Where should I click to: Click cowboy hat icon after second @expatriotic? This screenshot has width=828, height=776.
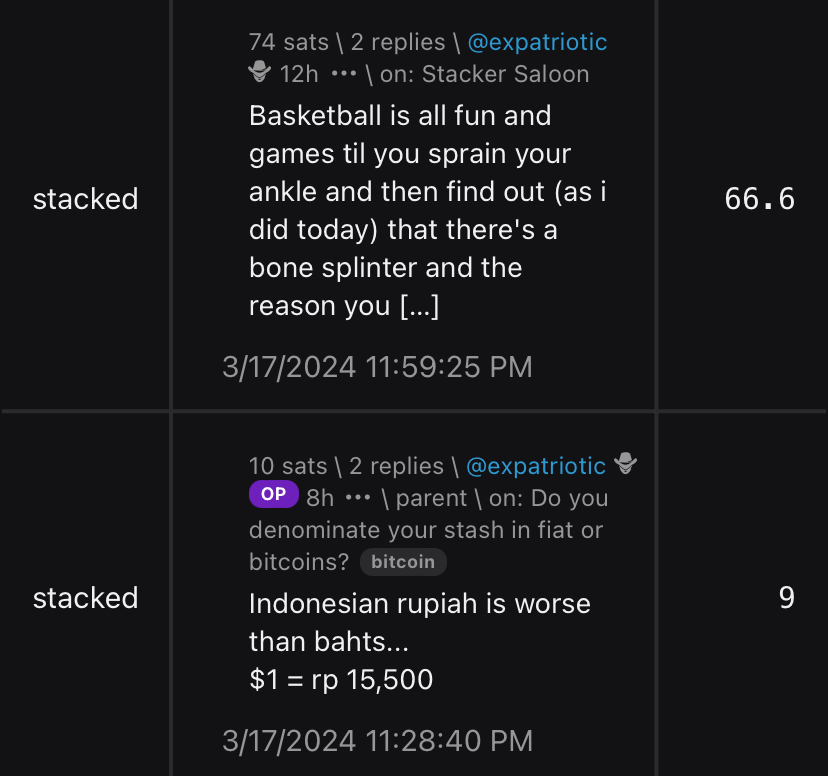pyautogui.click(x=626, y=465)
